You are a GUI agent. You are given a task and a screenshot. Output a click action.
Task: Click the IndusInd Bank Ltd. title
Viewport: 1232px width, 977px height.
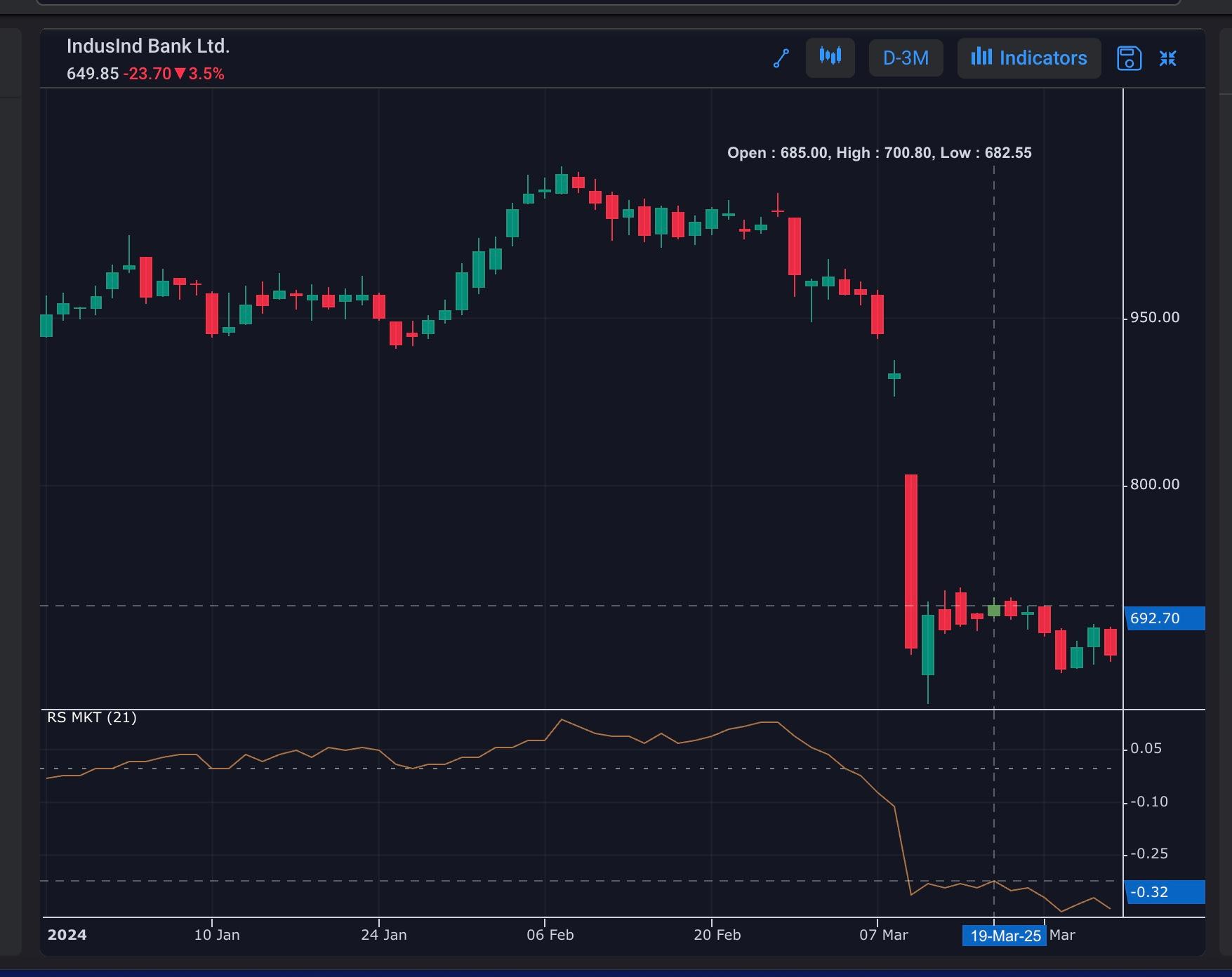[148, 46]
